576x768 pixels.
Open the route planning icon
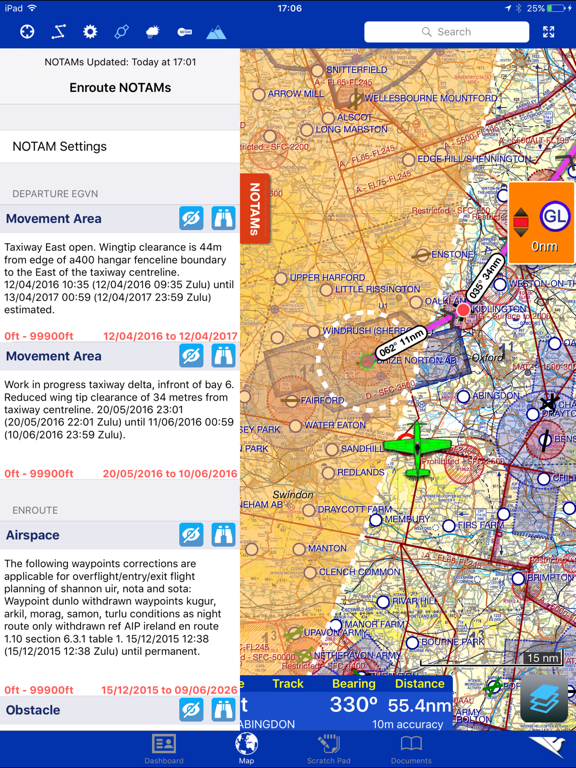[x=59, y=32]
